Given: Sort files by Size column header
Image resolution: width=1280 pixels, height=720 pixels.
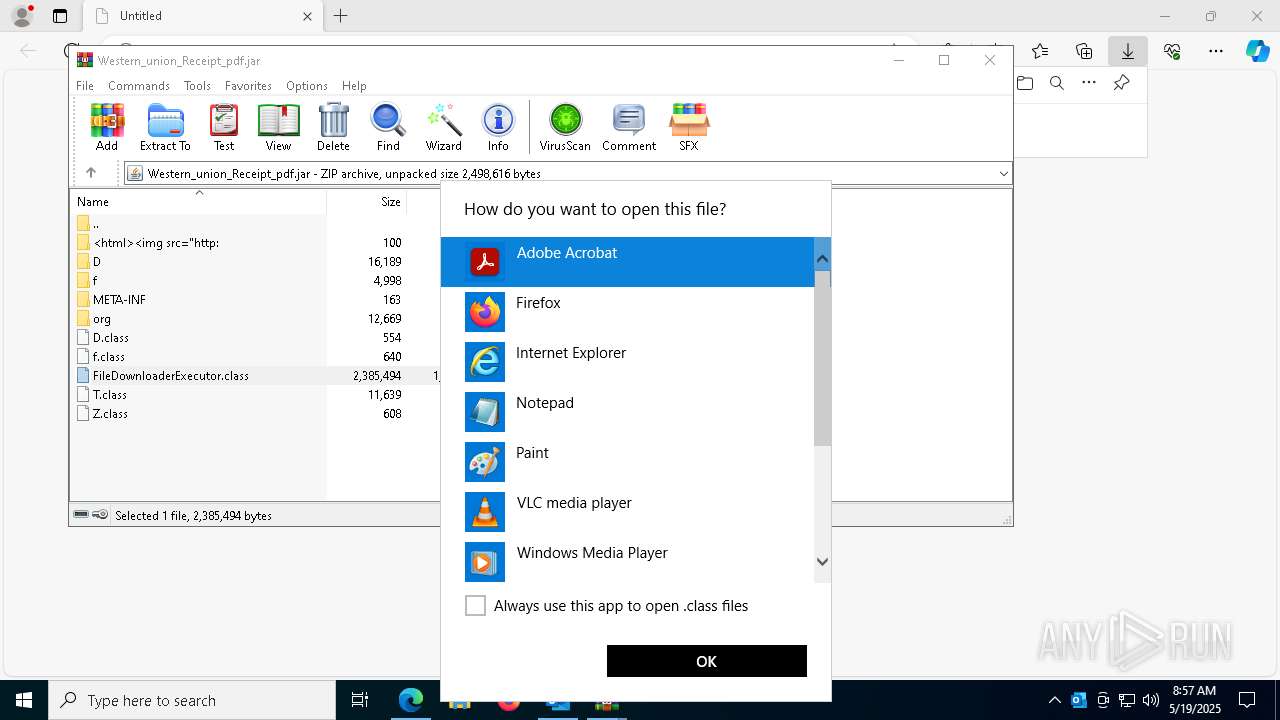Looking at the screenshot, I should pyautogui.click(x=367, y=202).
